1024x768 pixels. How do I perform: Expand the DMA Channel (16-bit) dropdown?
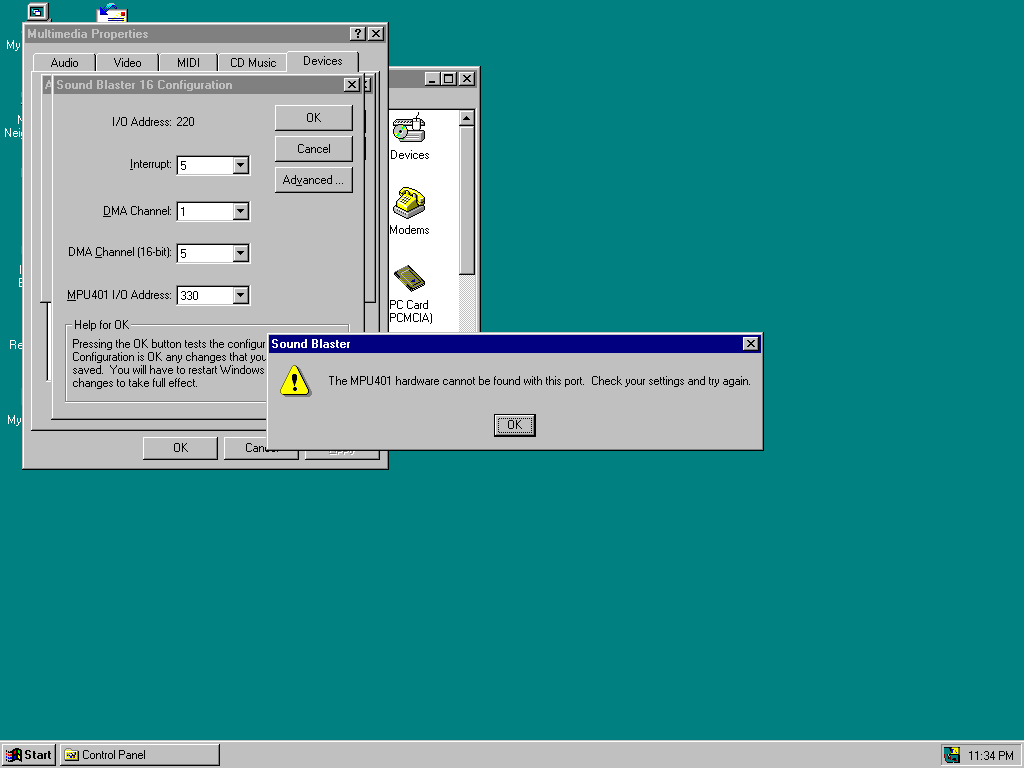click(240, 253)
